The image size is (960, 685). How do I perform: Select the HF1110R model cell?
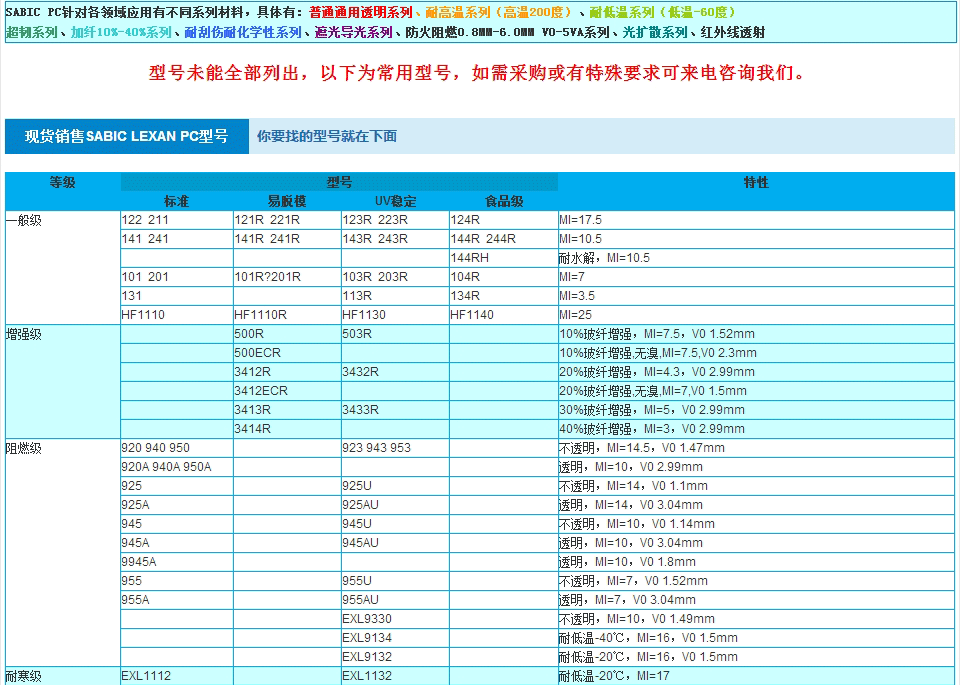tap(260, 314)
